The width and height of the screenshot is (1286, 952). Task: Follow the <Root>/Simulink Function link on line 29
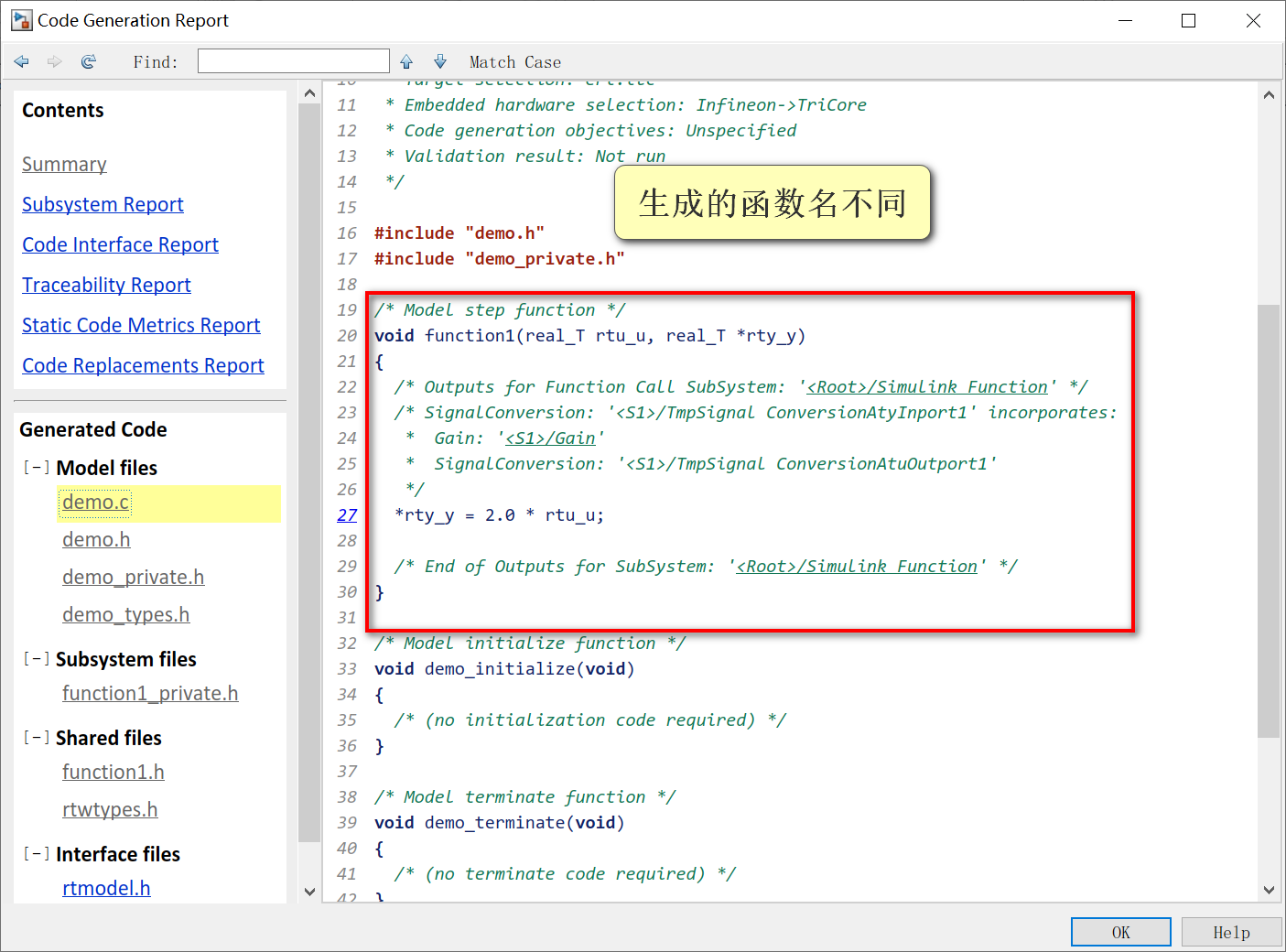(x=857, y=567)
